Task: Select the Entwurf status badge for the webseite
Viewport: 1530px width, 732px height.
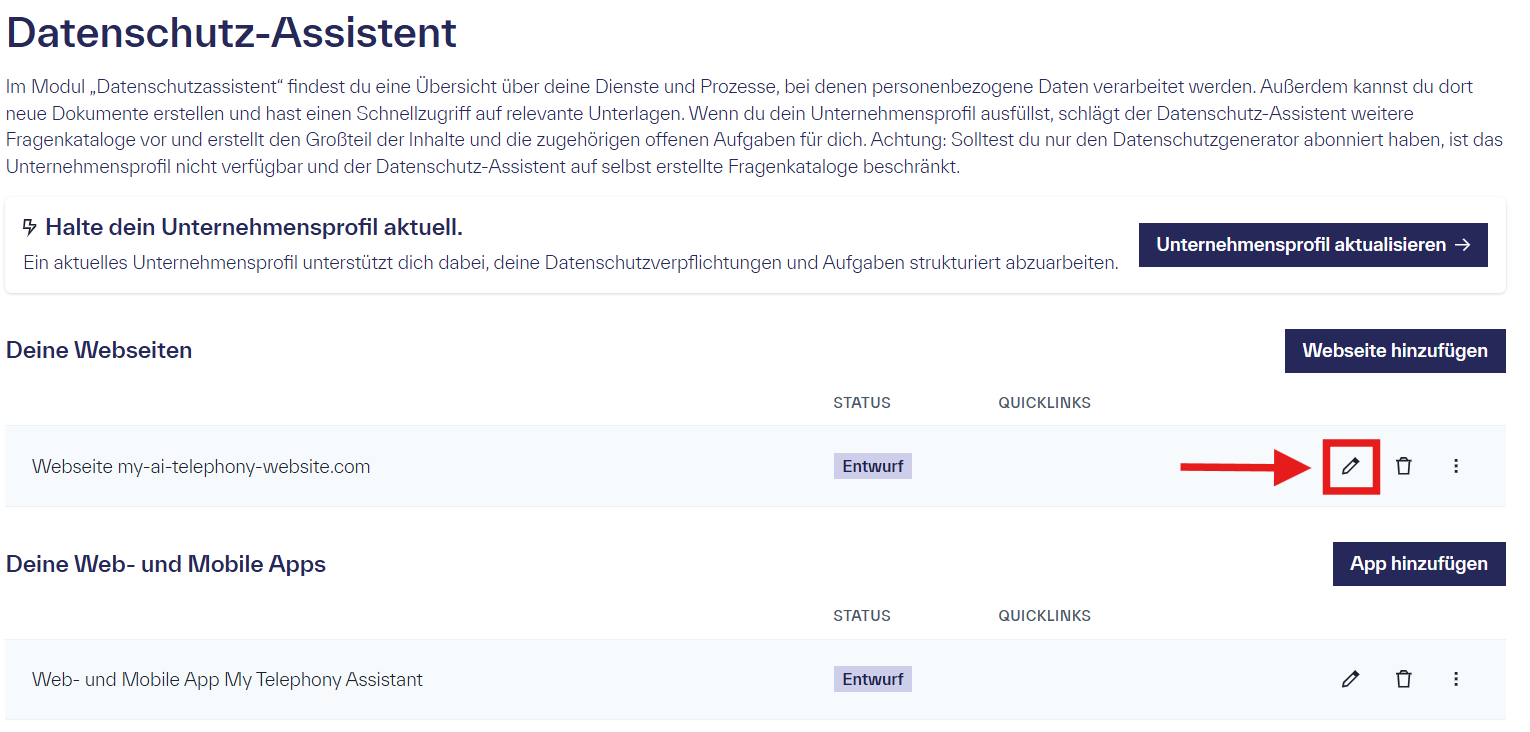Action: pyautogui.click(x=872, y=465)
